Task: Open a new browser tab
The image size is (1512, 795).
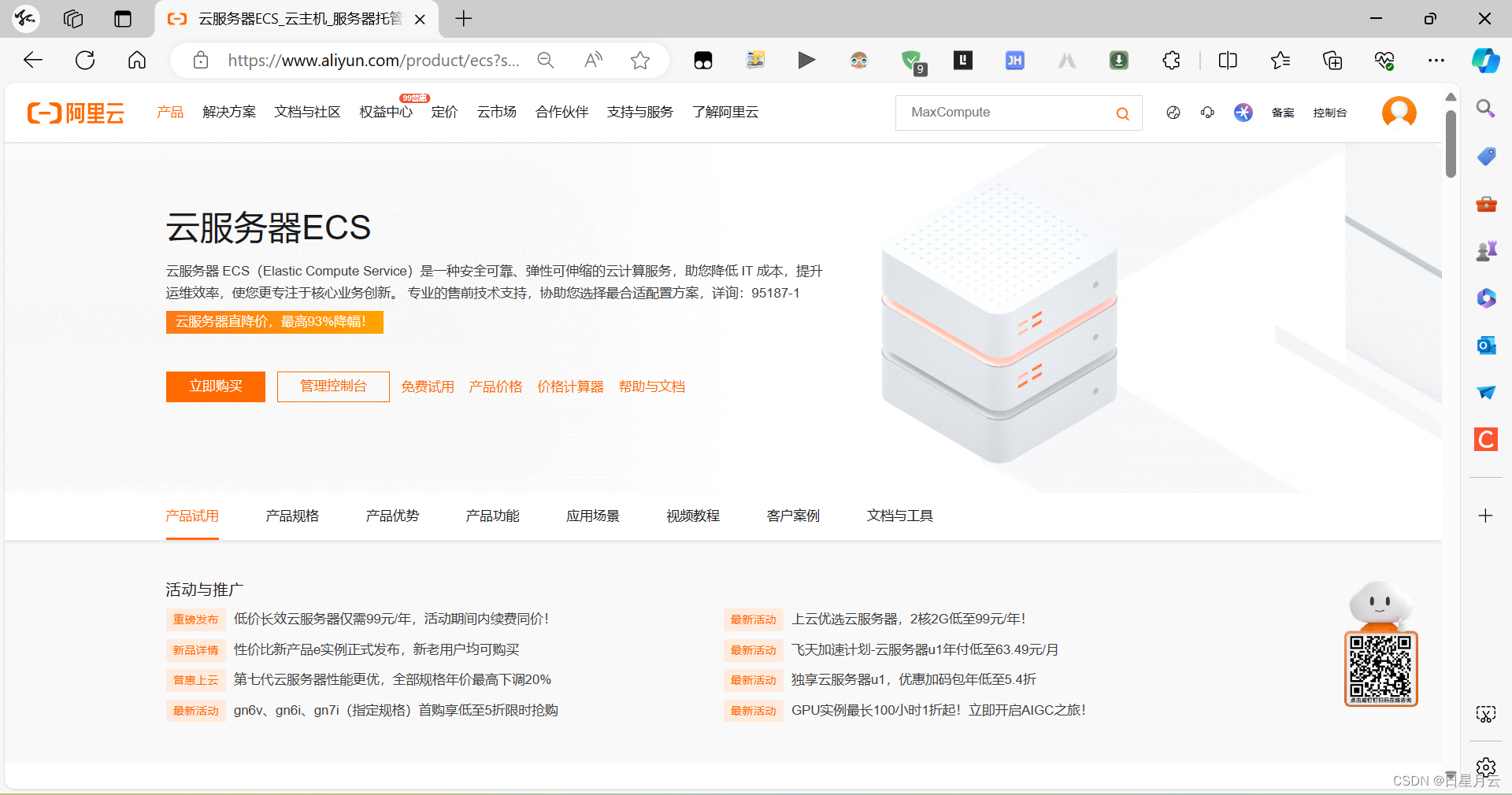Action: [464, 19]
